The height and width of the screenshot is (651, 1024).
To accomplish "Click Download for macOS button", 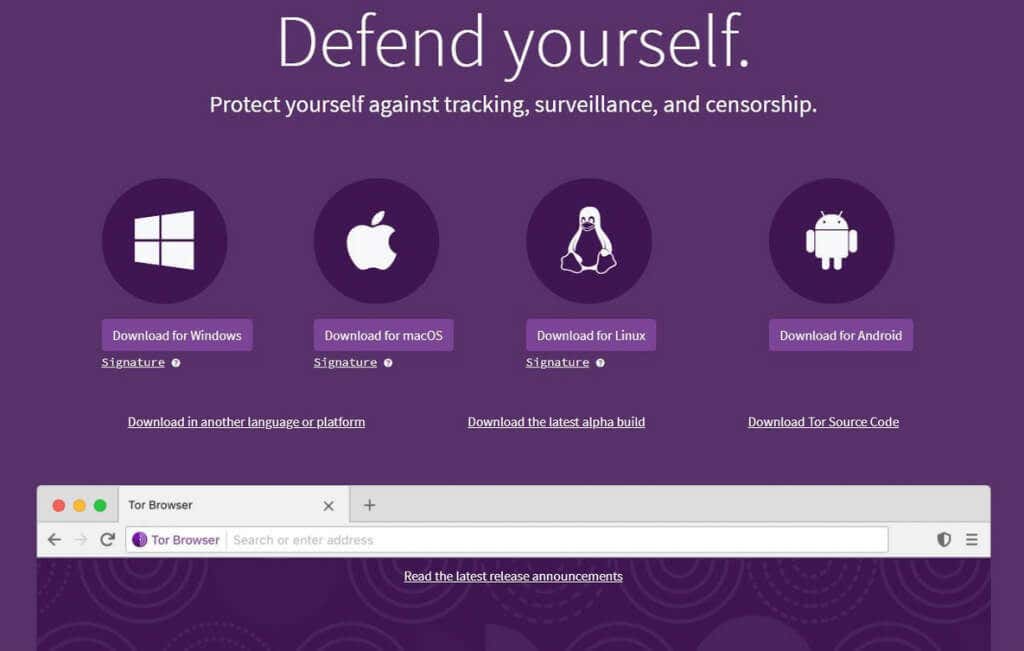I will [x=383, y=335].
